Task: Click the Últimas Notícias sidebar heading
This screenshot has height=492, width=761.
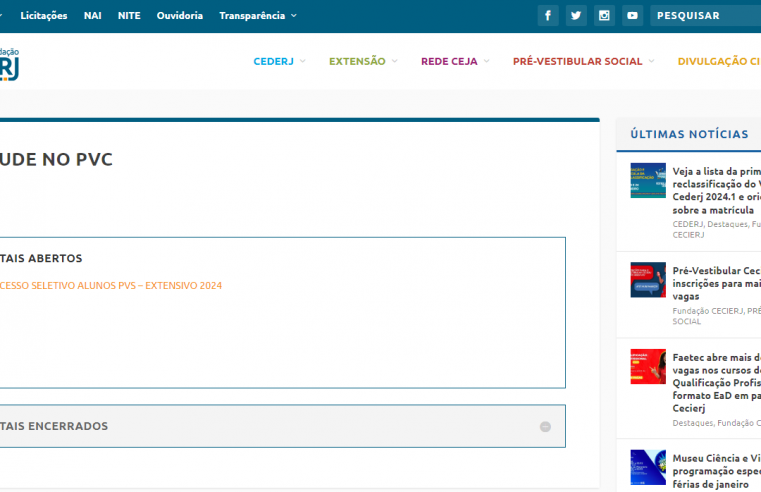Action: tap(689, 134)
